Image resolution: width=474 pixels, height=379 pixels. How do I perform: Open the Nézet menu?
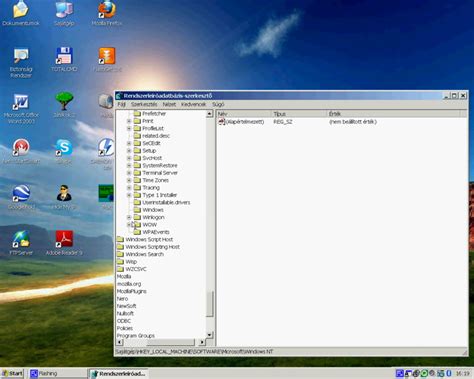(169, 104)
